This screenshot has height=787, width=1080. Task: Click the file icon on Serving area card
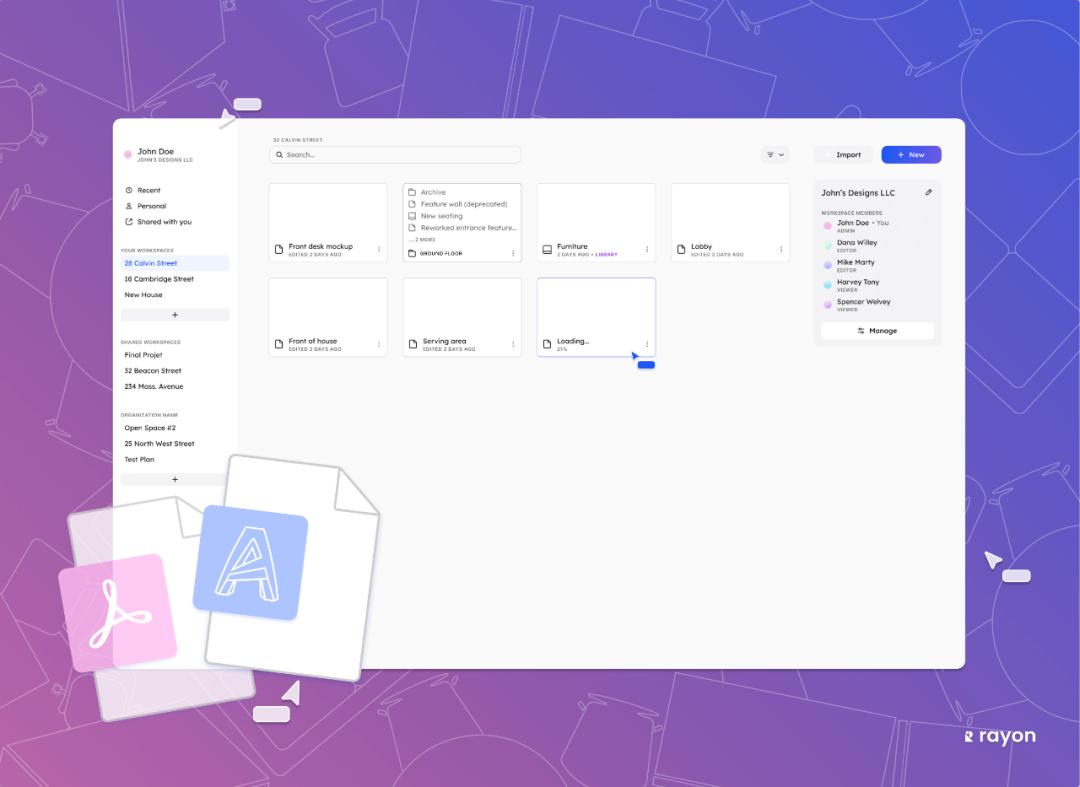click(413, 344)
